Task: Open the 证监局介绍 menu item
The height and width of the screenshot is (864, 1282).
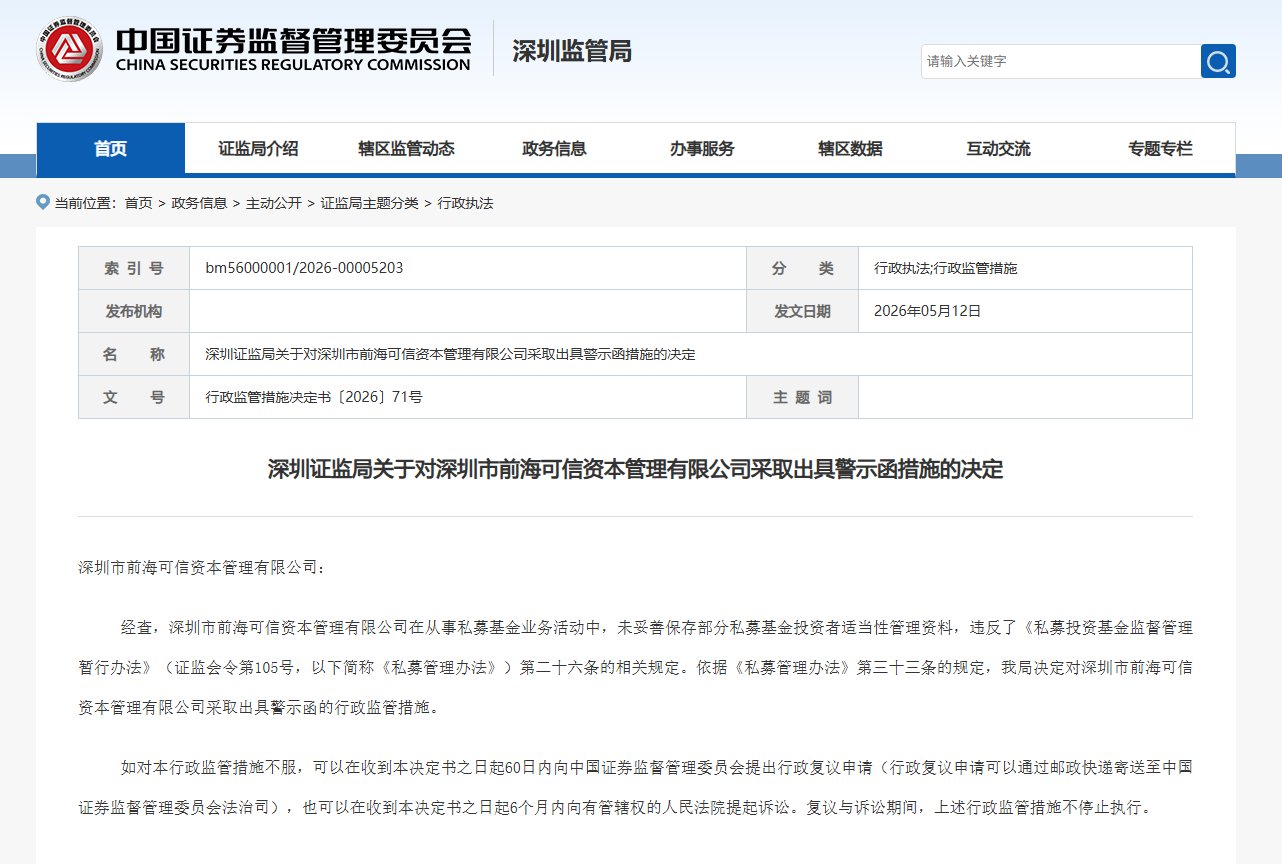Action: (258, 149)
